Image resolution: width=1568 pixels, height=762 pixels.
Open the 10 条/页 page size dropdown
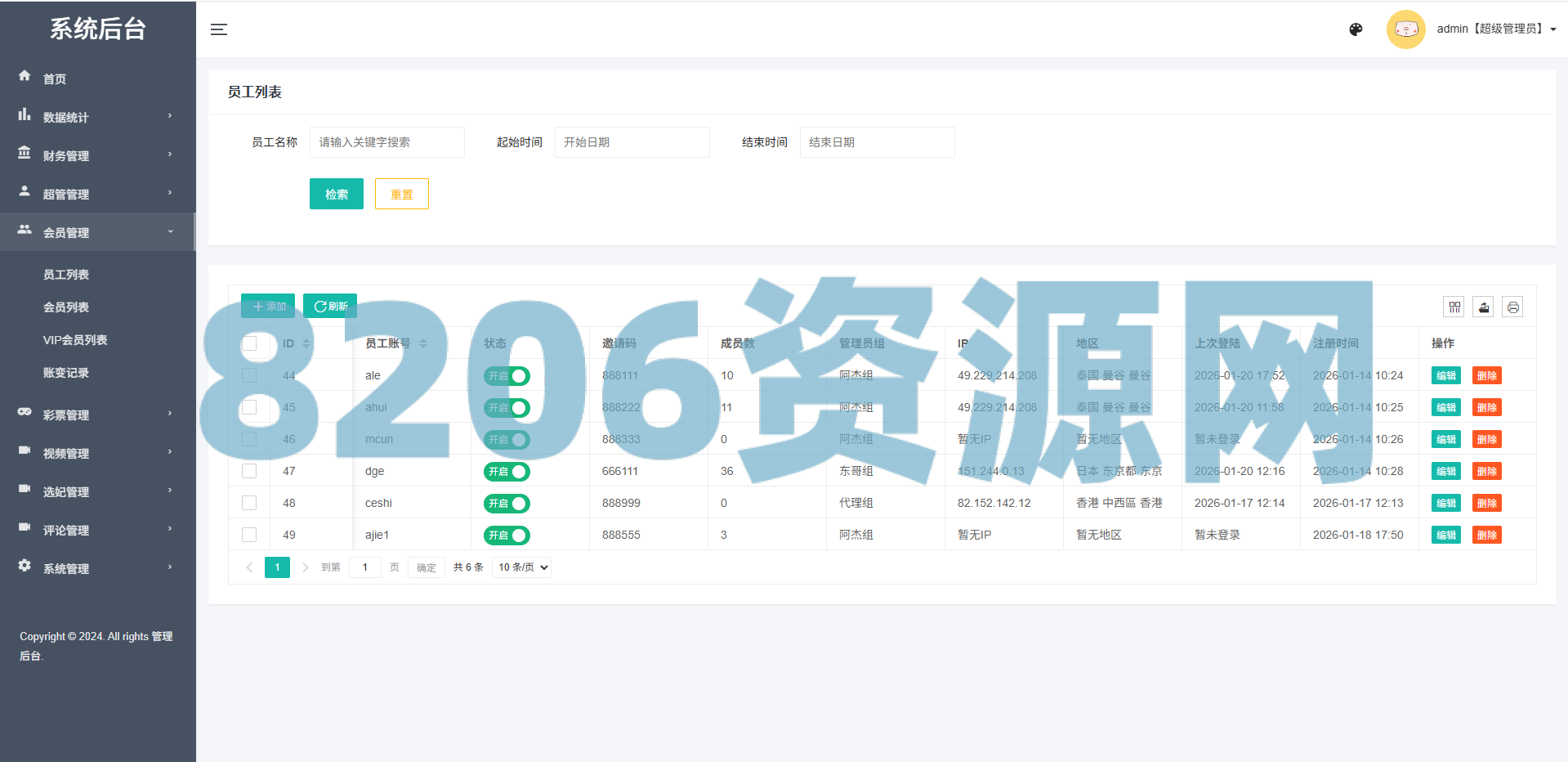coord(521,567)
